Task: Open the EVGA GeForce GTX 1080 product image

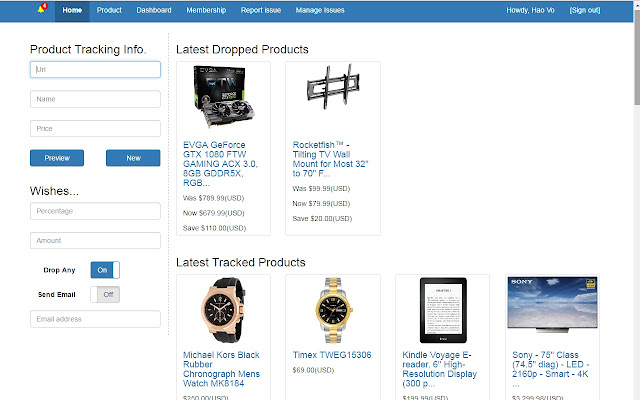Action: (223, 98)
